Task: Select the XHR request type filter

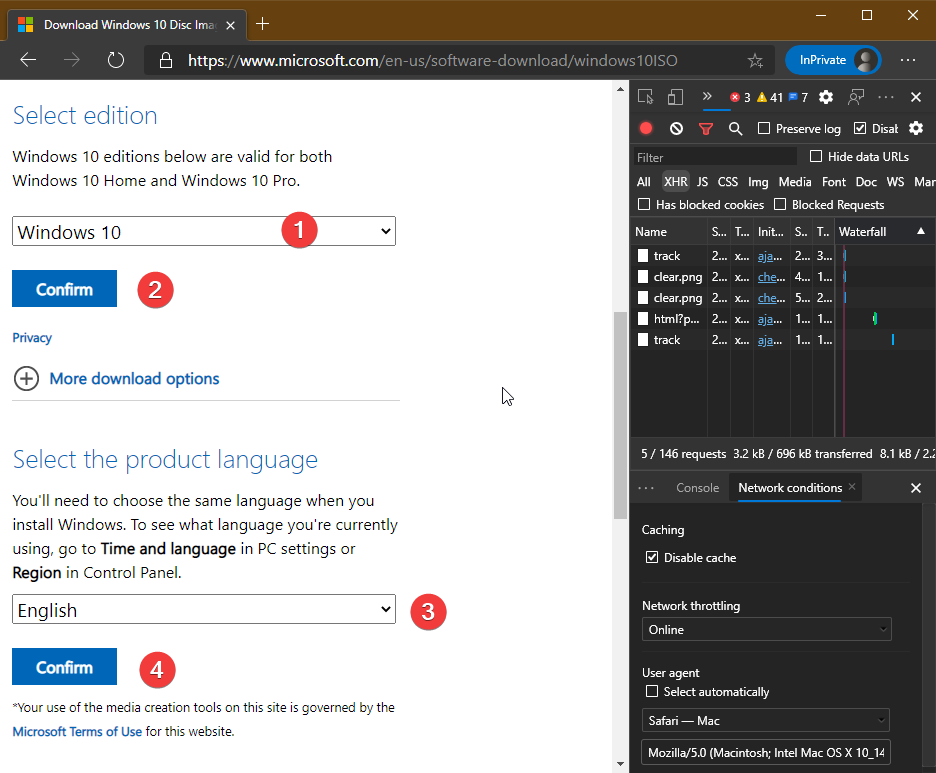Action: point(676,181)
